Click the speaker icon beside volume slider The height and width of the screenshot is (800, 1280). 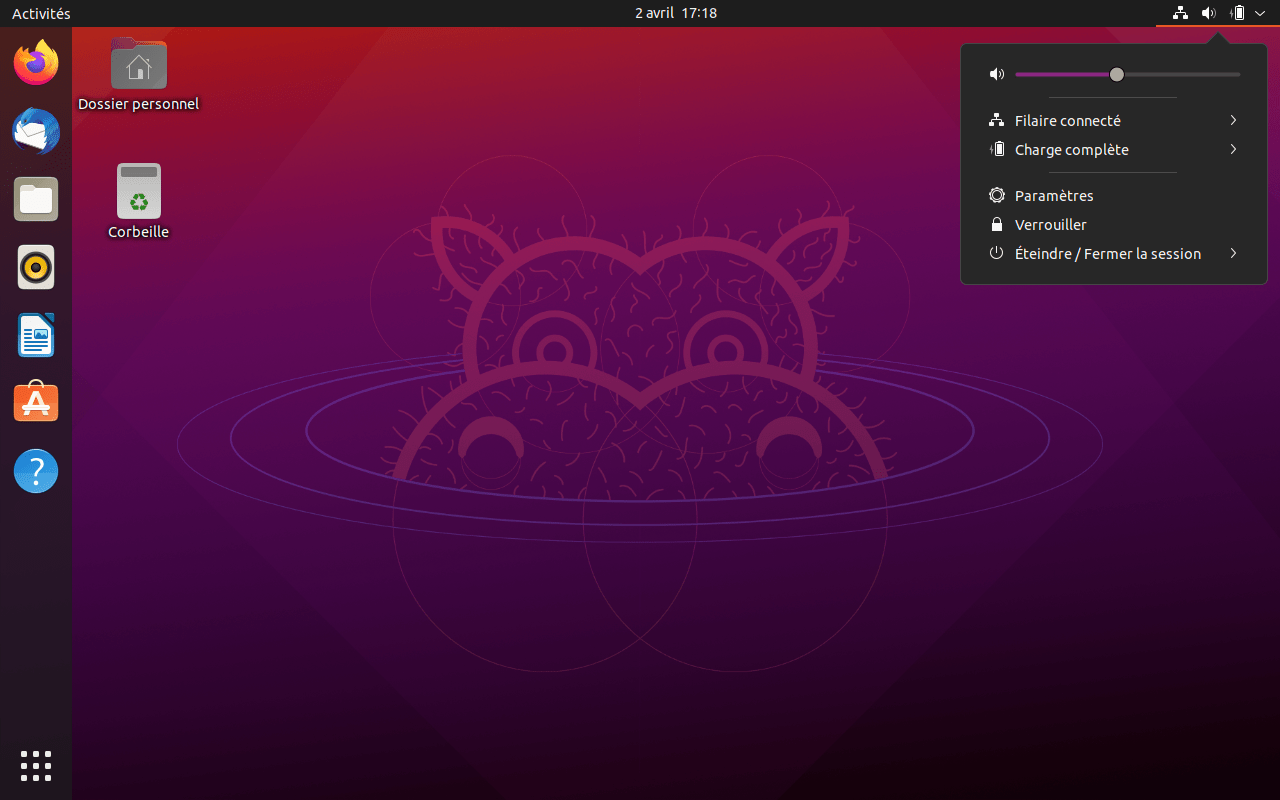pyautogui.click(x=996, y=75)
